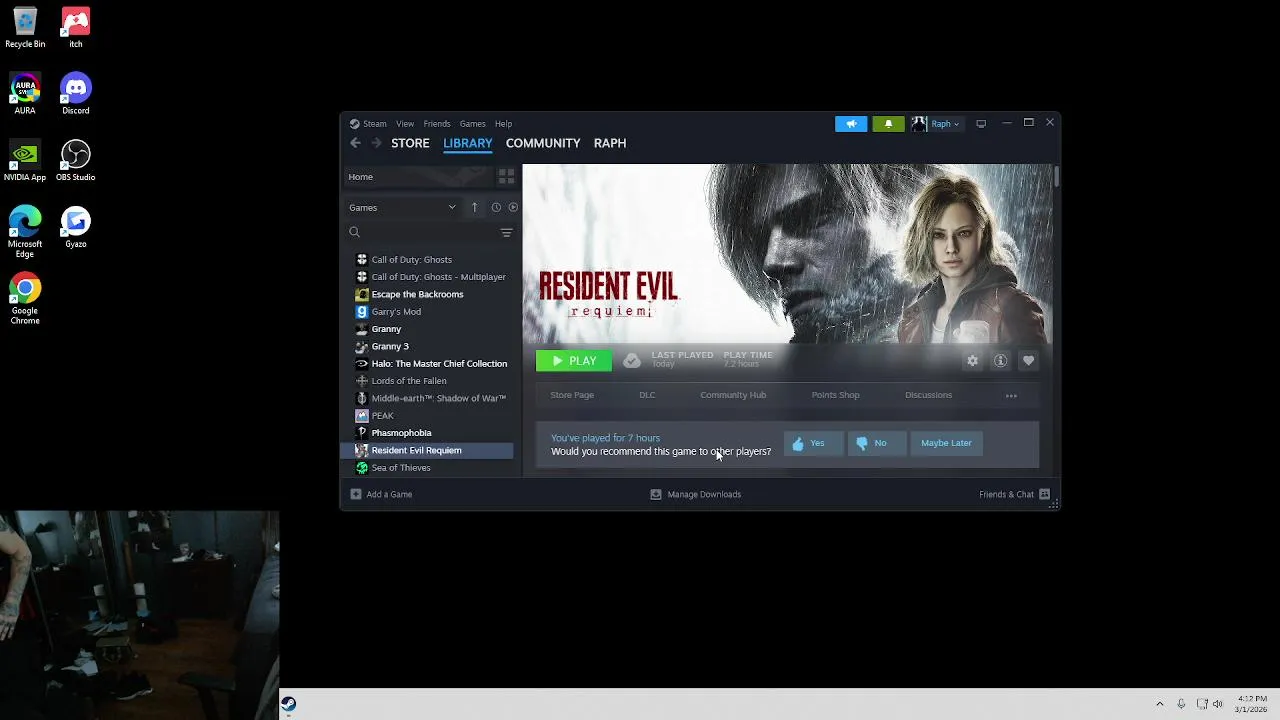This screenshot has width=1280, height=720.
Task: Show game info circle icon
Action: click(1000, 361)
